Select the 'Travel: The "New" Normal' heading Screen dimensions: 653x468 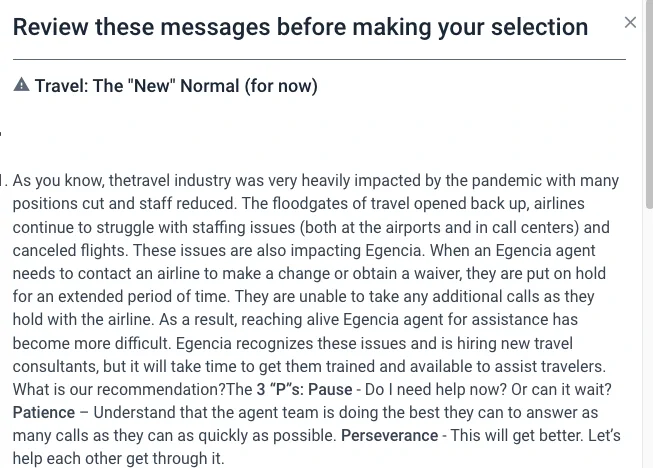(176, 86)
